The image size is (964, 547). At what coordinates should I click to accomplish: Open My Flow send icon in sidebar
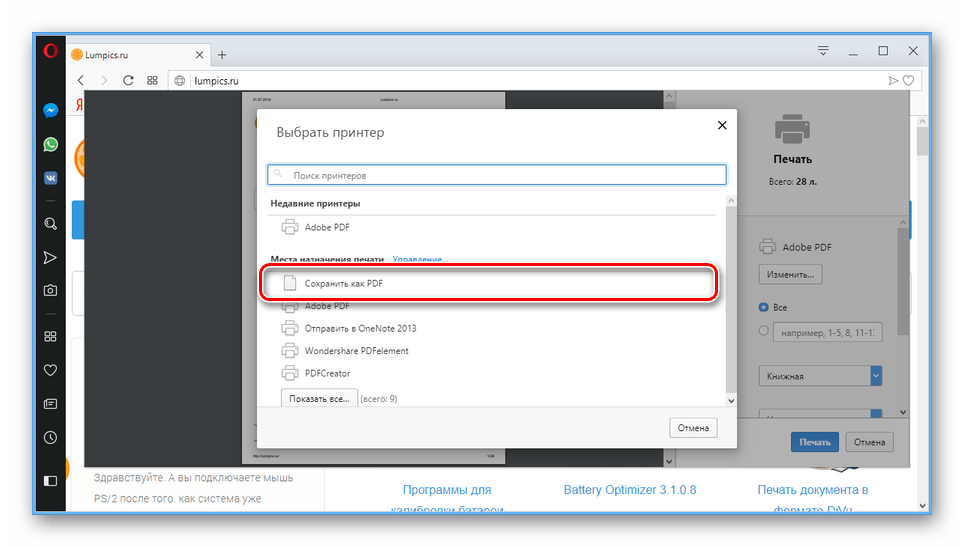pos(50,258)
